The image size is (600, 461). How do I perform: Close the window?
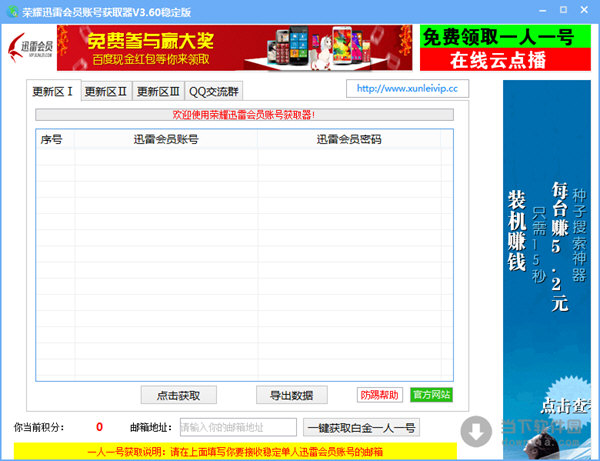(x=584, y=10)
